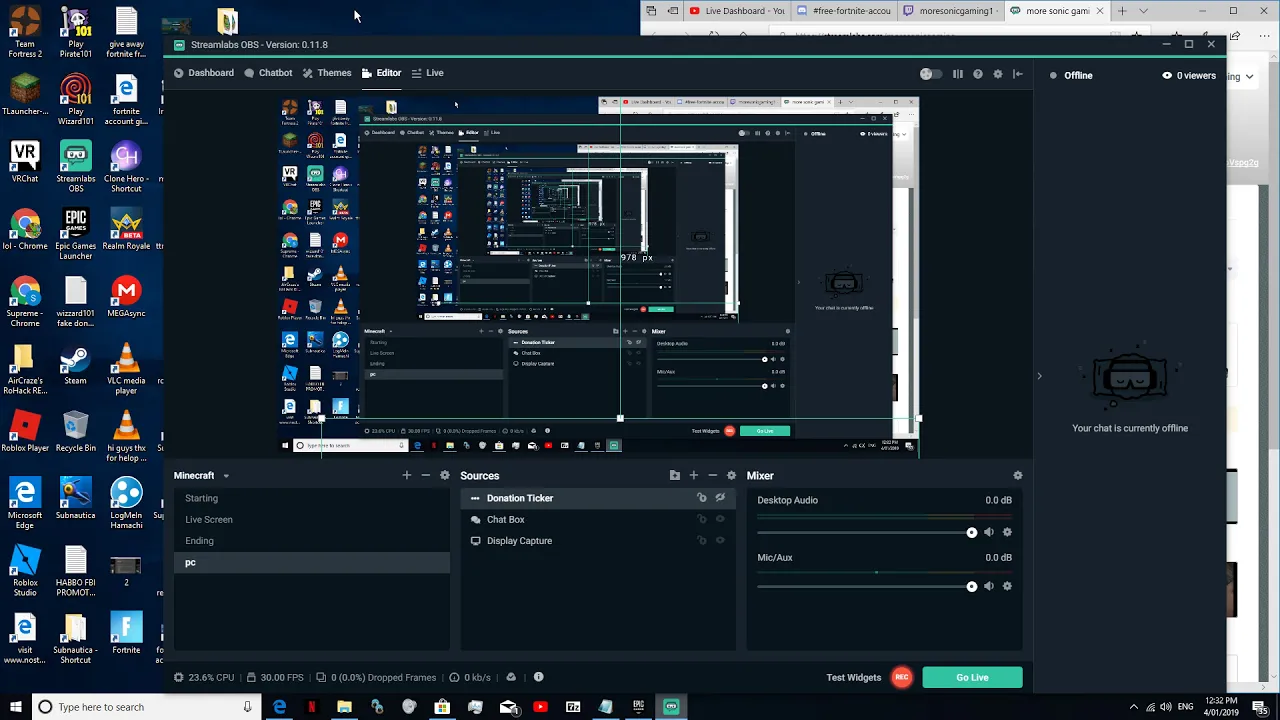
Task: Add a source folder icon
Action: click(x=674, y=476)
